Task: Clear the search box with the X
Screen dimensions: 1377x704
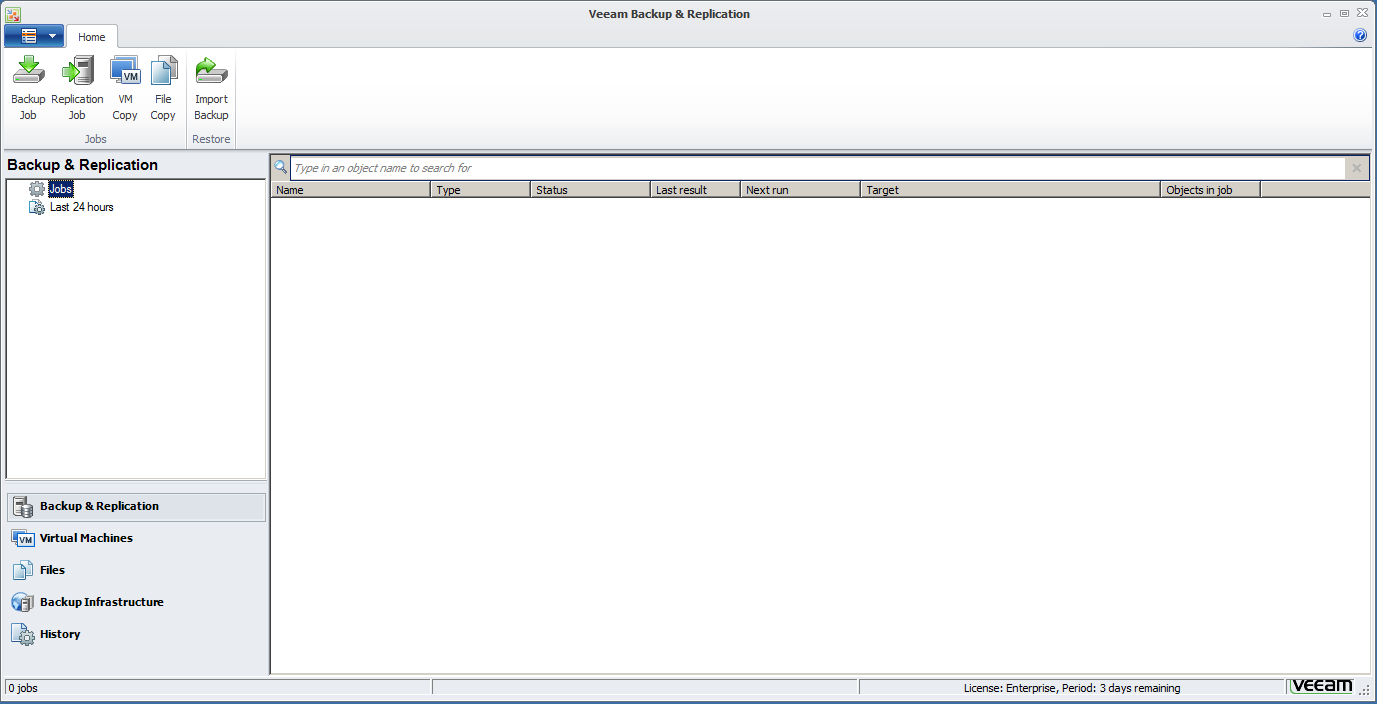Action: click(x=1356, y=168)
